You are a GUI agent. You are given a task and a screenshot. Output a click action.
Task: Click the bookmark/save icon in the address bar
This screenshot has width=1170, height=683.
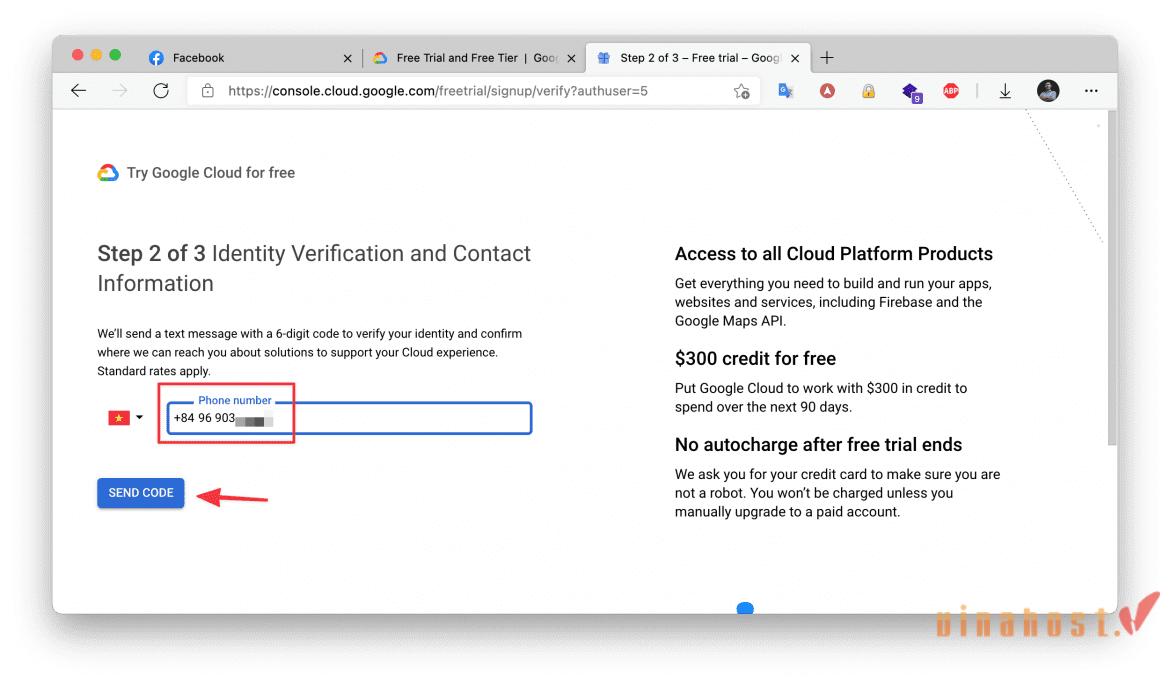click(x=741, y=90)
